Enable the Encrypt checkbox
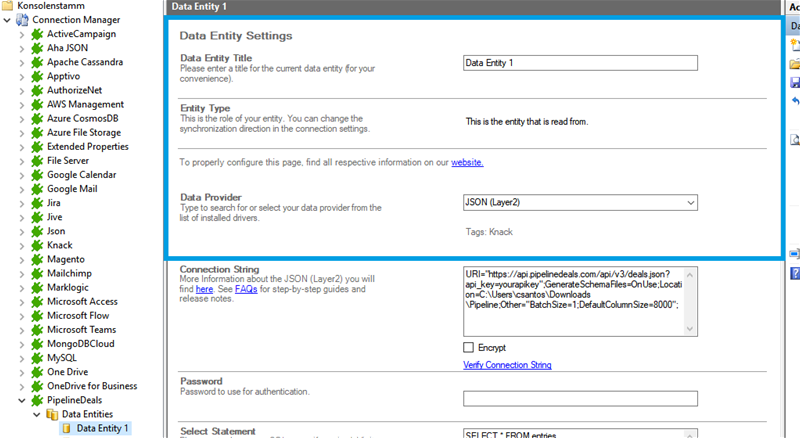 tap(469, 346)
